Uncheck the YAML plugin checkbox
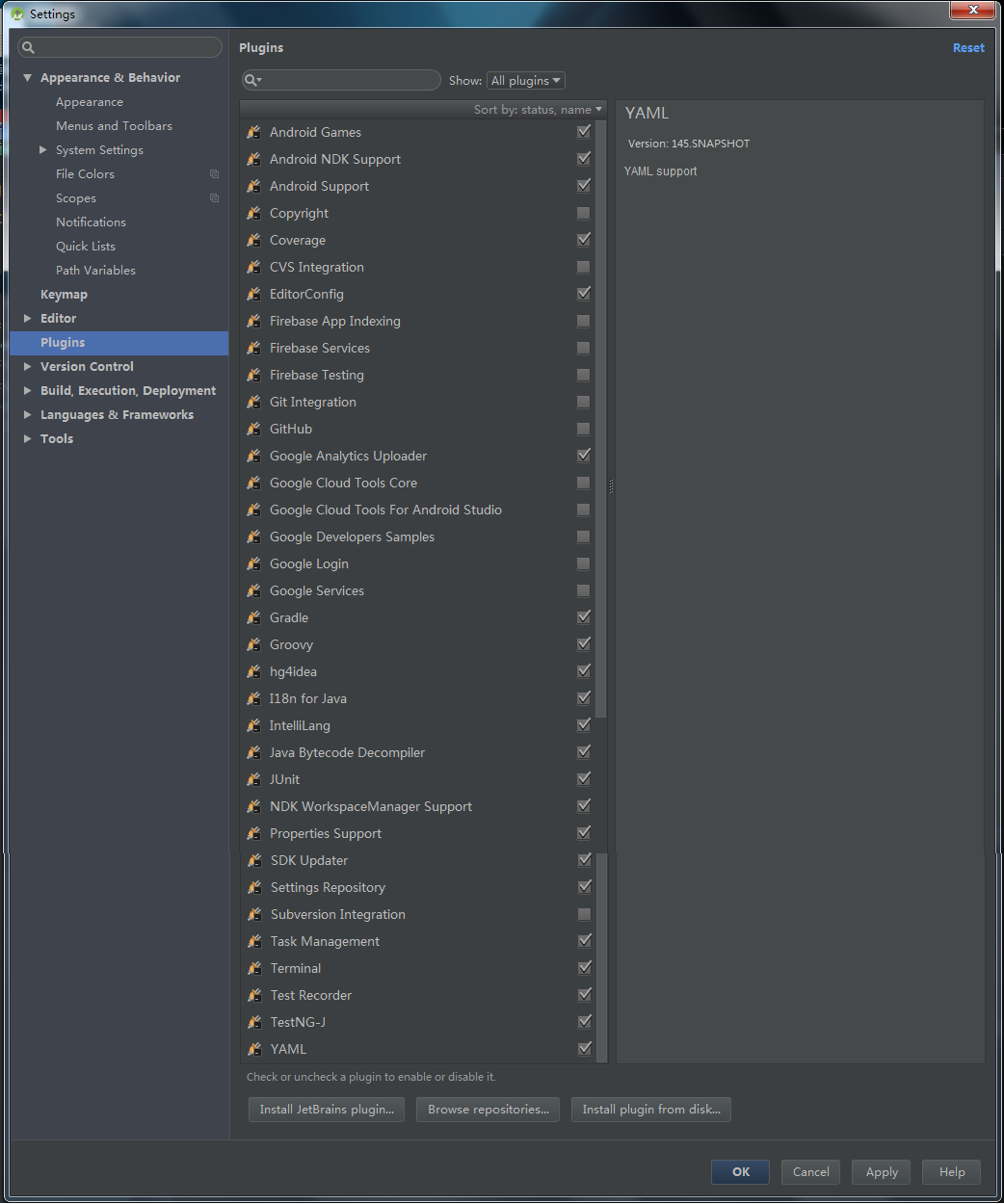The height and width of the screenshot is (1204, 1004). click(584, 1049)
